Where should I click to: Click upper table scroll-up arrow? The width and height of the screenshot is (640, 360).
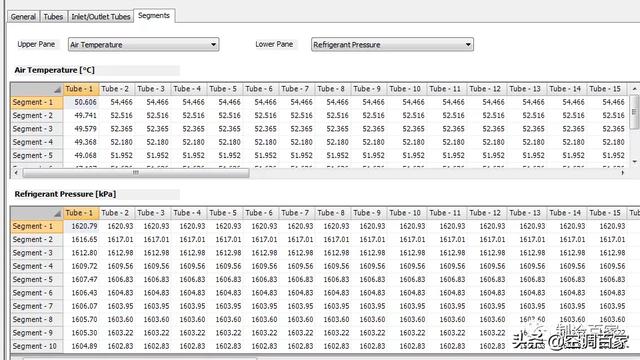click(634, 89)
